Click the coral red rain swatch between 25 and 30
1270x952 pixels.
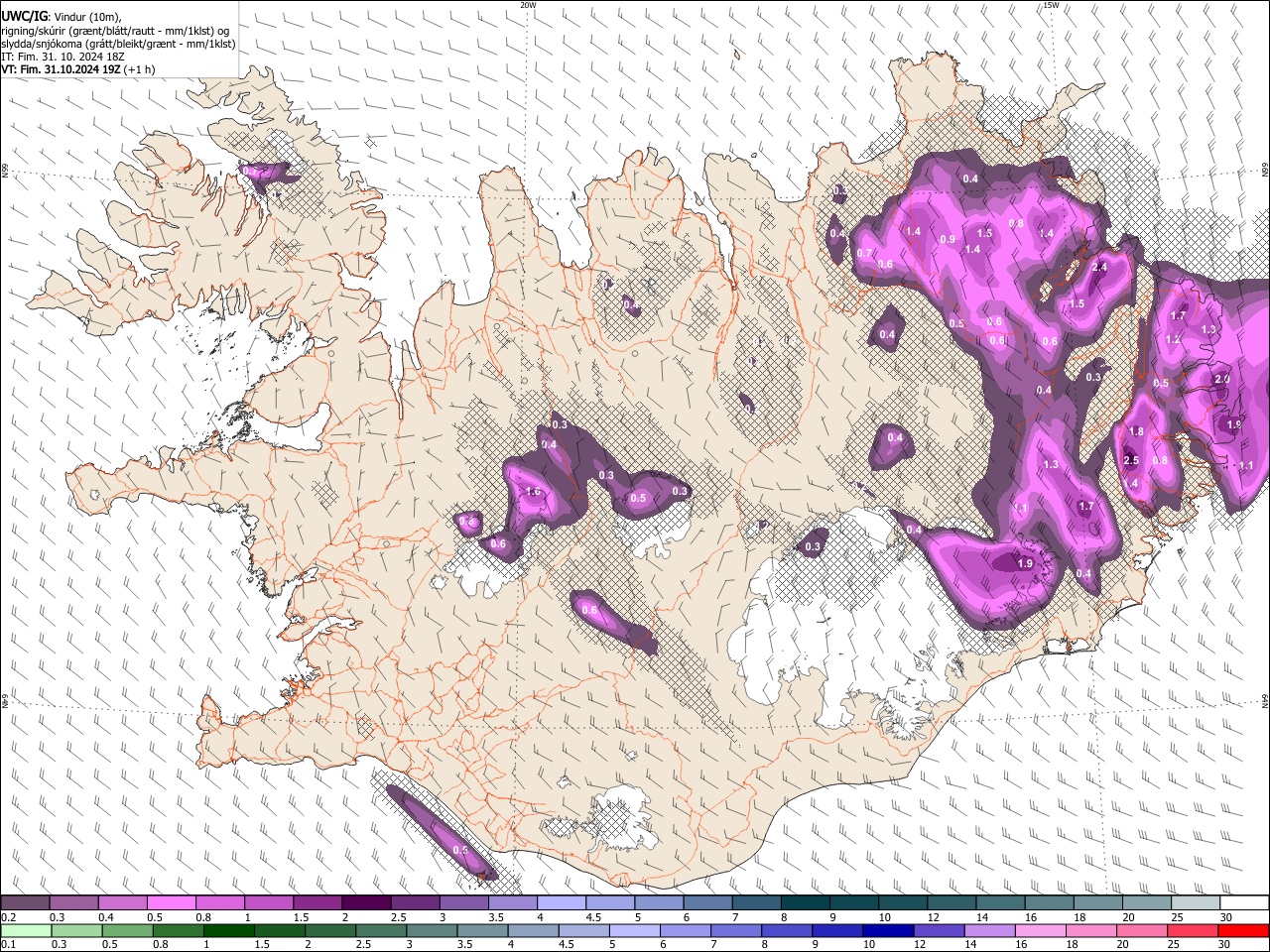(1195, 930)
